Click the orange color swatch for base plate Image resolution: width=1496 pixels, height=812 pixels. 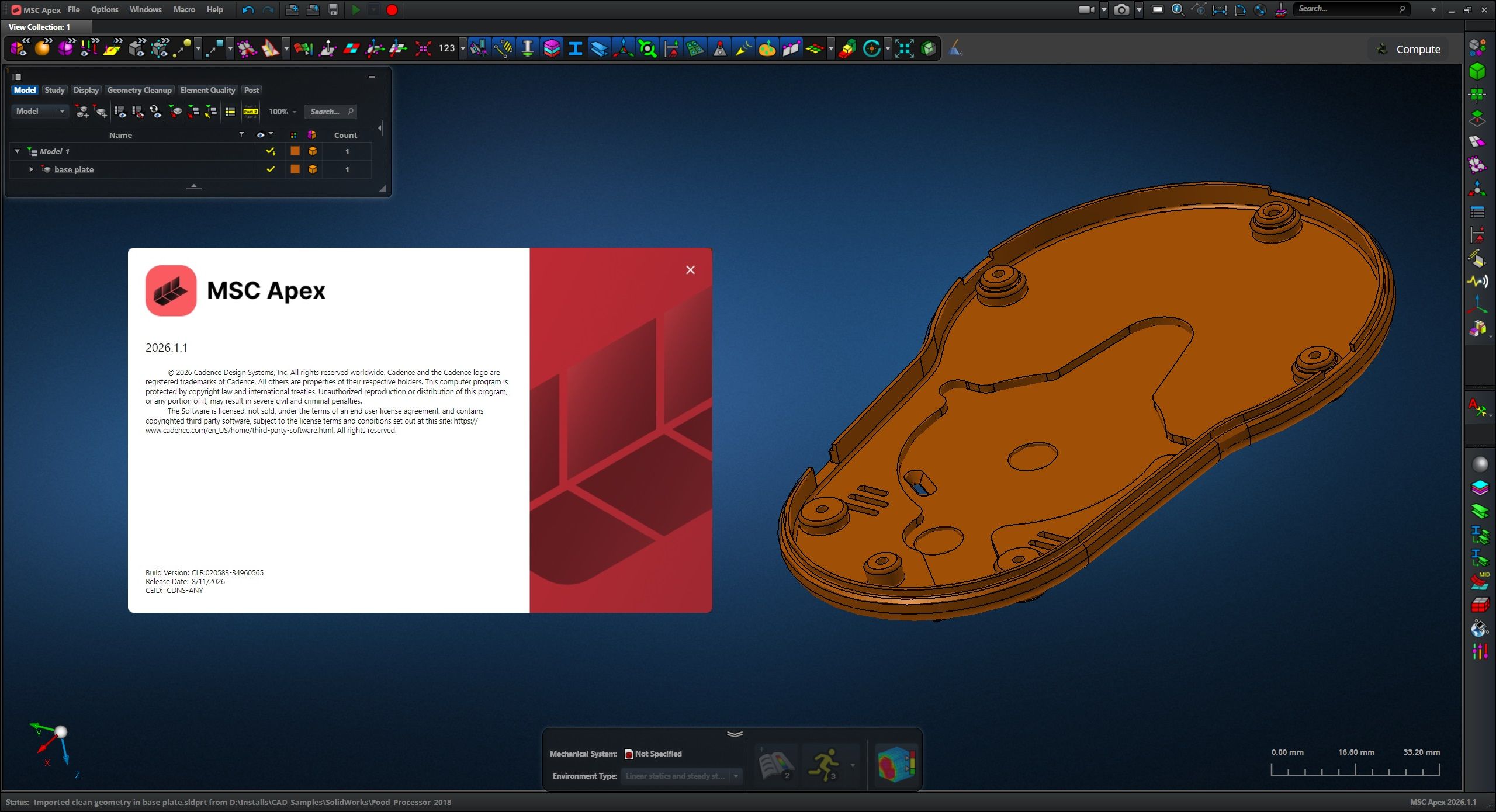tap(295, 169)
